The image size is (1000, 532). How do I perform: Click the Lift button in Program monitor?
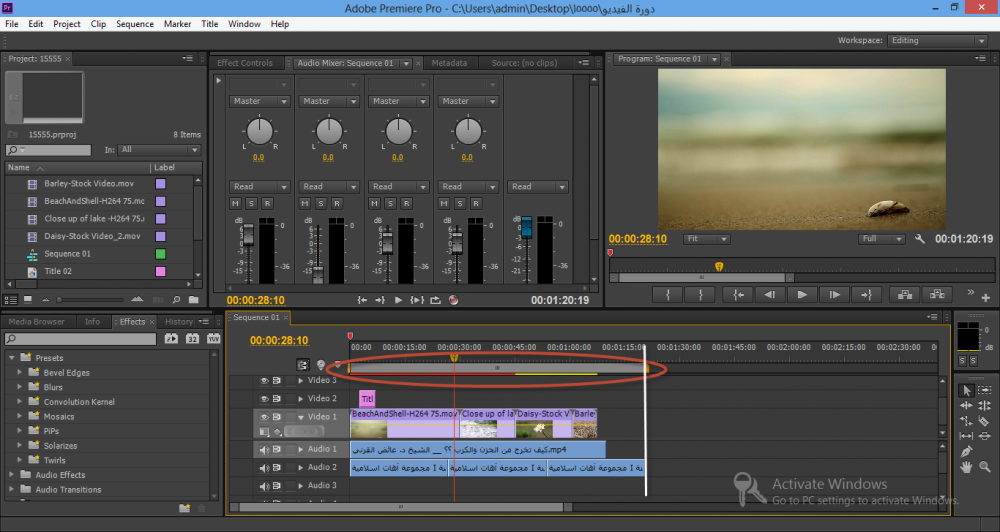(x=906, y=295)
